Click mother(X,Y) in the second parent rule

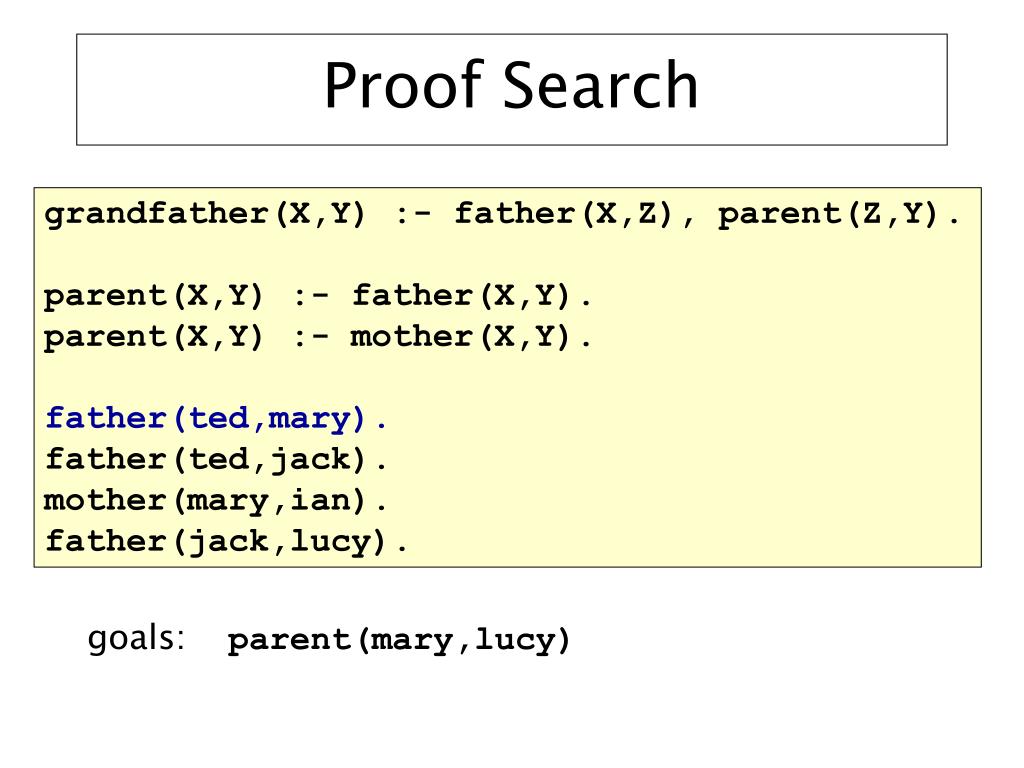(x=460, y=338)
